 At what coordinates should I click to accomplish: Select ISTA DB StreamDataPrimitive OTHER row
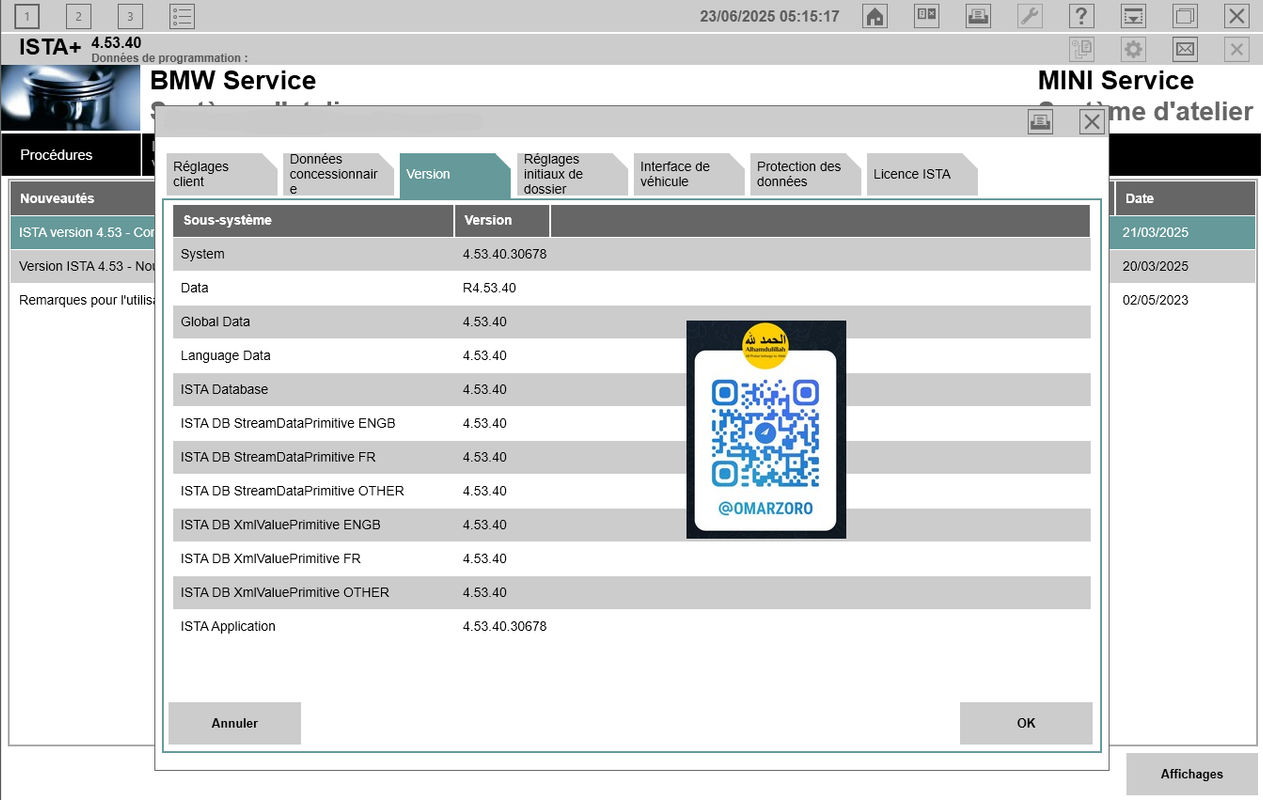point(632,491)
